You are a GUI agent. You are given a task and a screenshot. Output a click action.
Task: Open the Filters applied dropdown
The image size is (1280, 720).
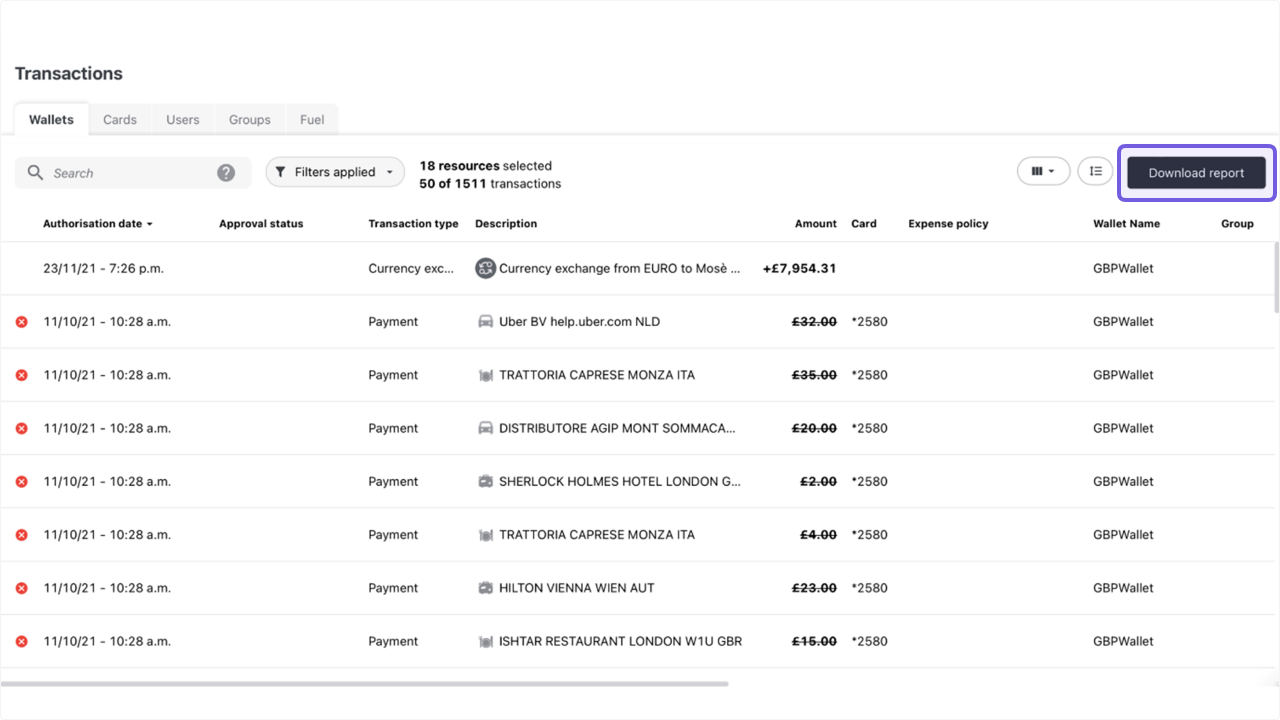[x=335, y=172]
